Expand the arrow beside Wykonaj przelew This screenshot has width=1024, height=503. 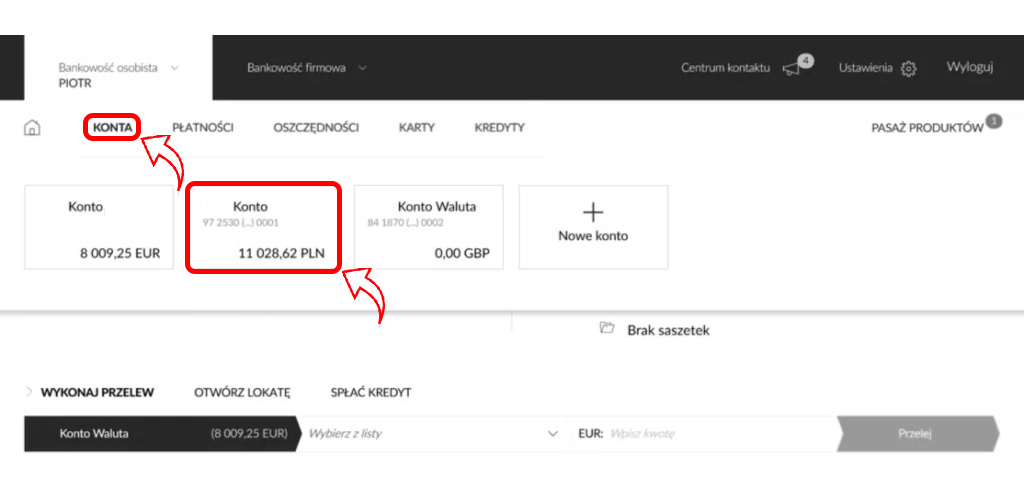click(29, 392)
